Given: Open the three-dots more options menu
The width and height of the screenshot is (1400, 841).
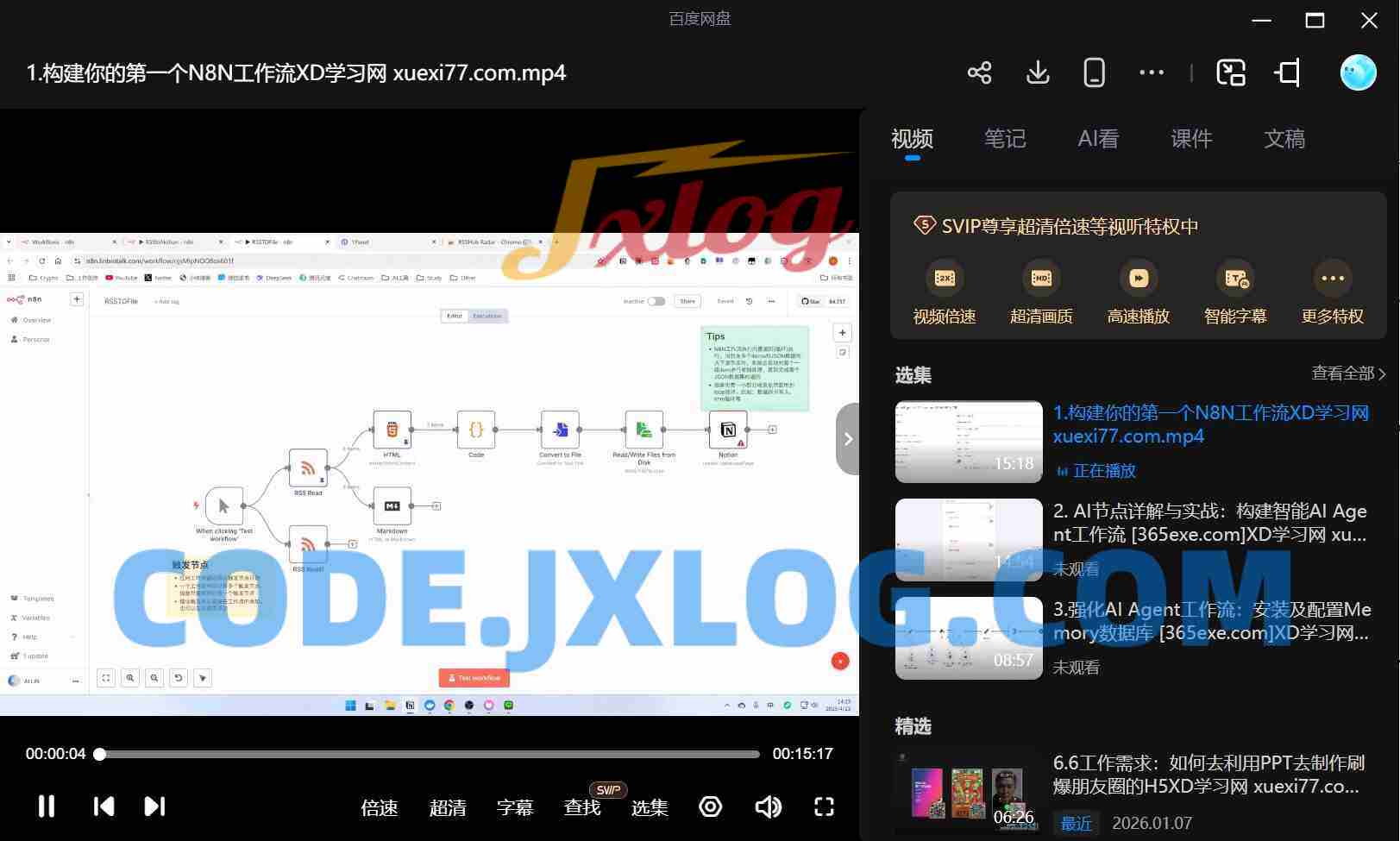Looking at the screenshot, I should (1152, 72).
